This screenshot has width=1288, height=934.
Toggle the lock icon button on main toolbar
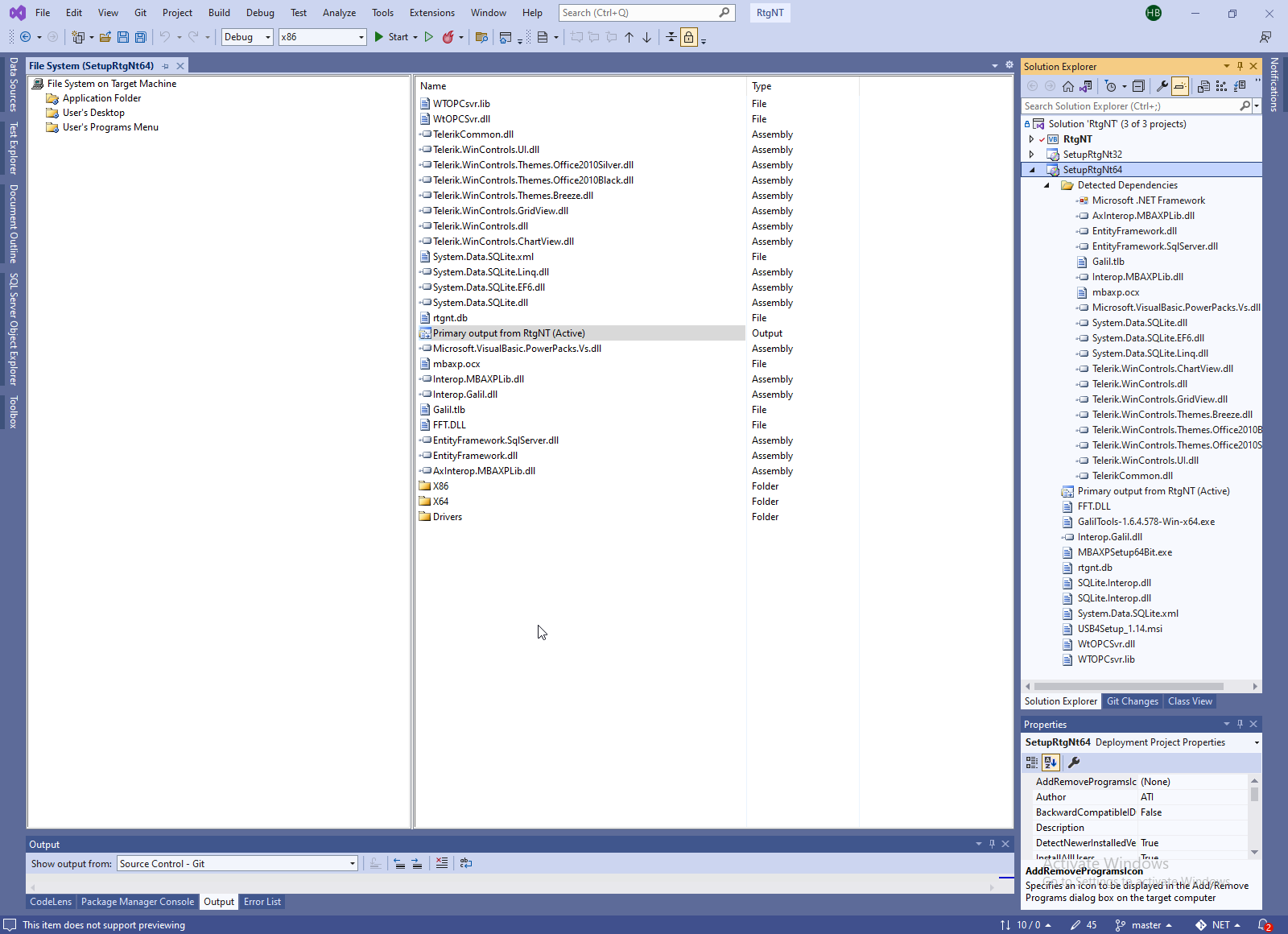tap(689, 37)
